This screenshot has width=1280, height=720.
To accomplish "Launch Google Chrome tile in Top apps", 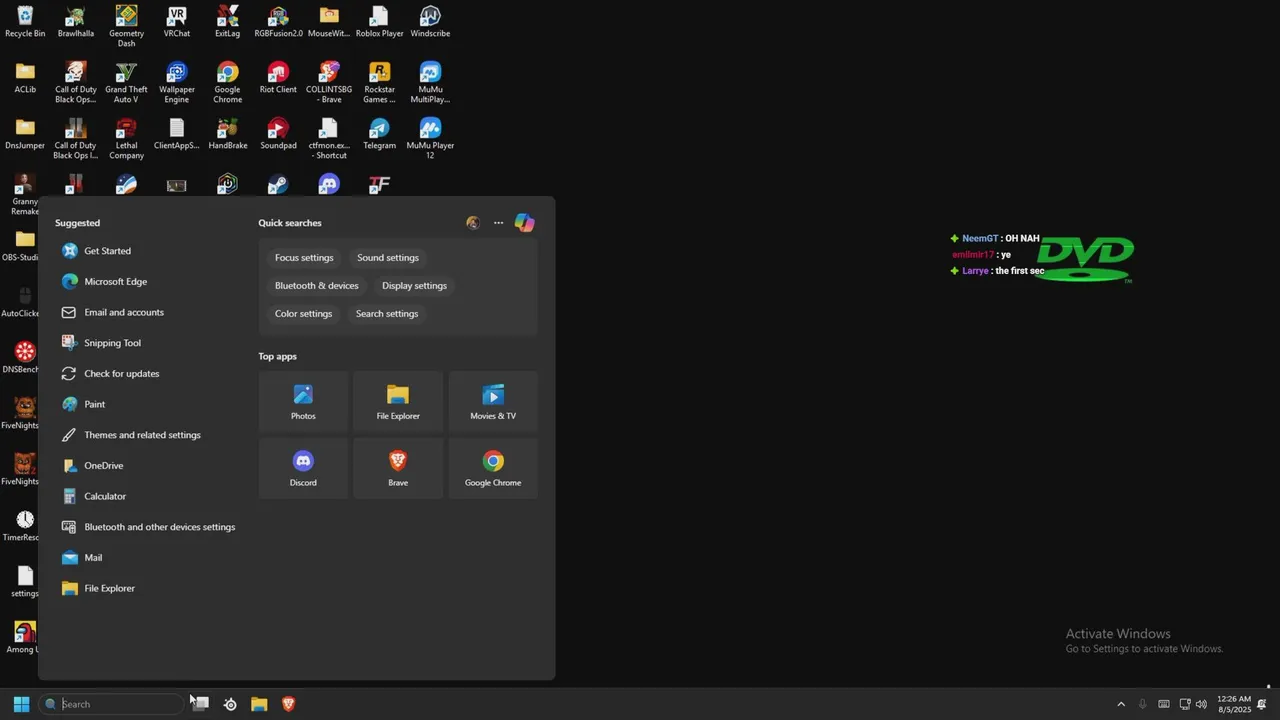I will coord(493,469).
